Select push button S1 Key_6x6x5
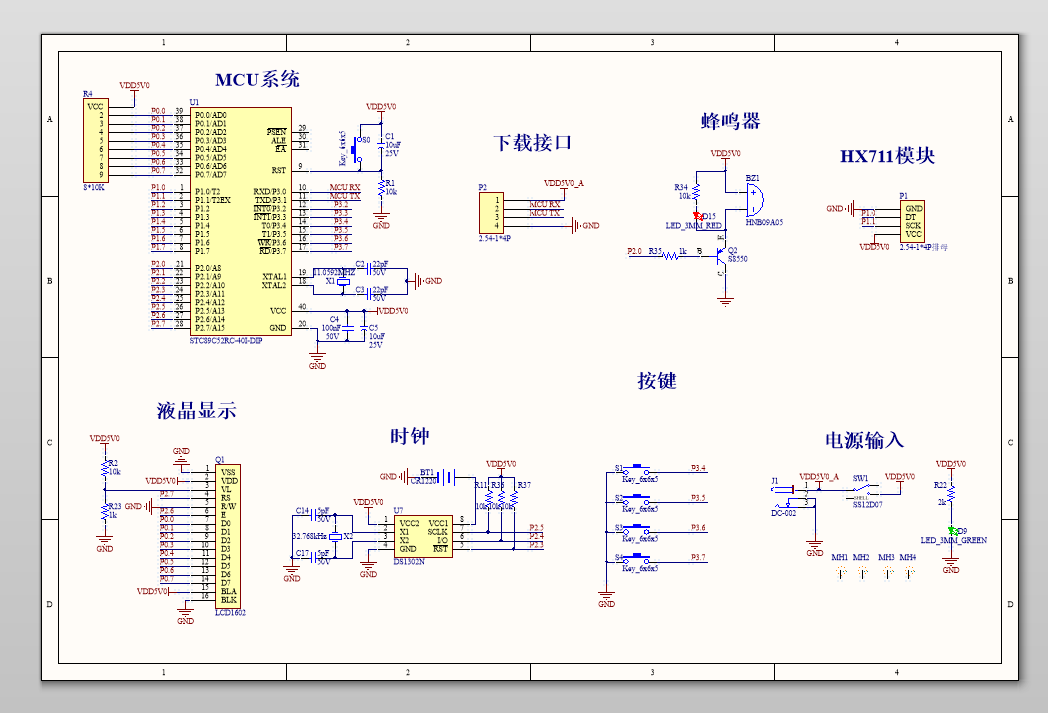 (x=637, y=469)
